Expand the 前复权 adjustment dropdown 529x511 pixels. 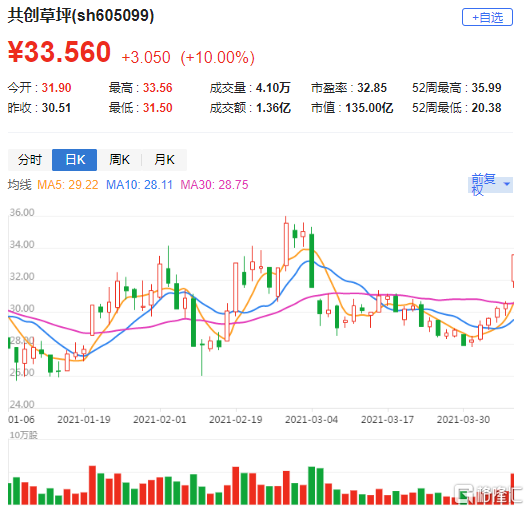click(491, 184)
